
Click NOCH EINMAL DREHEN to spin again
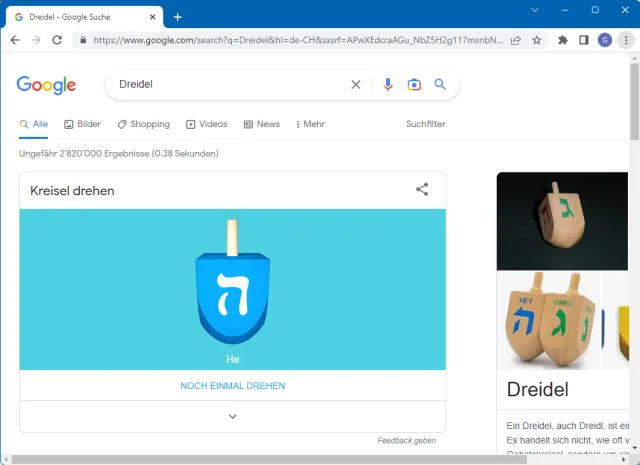click(x=232, y=386)
